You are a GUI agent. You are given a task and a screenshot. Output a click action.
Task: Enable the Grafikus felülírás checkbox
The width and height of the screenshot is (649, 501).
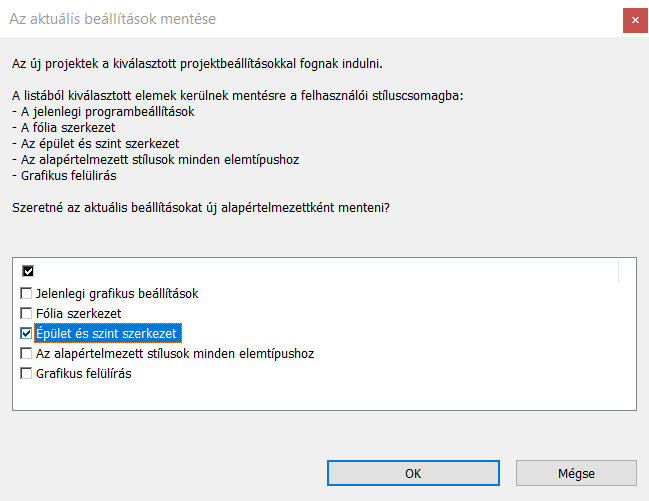(x=27, y=374)
